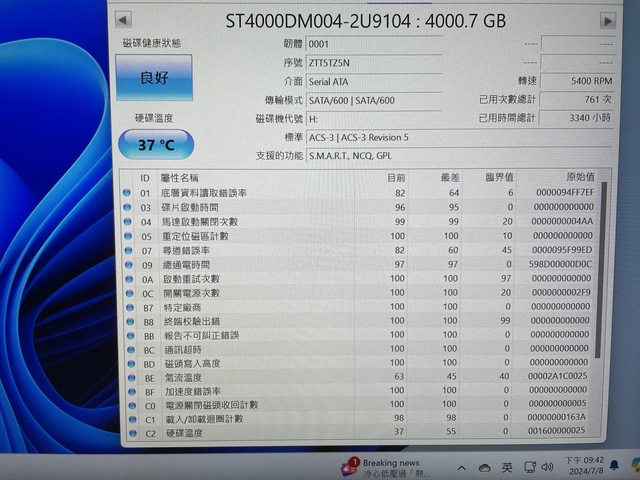The height and width of the screenshot is (480, 640).
Task: Open OneDrive cloud tray icon
Action: pos(485,468)
